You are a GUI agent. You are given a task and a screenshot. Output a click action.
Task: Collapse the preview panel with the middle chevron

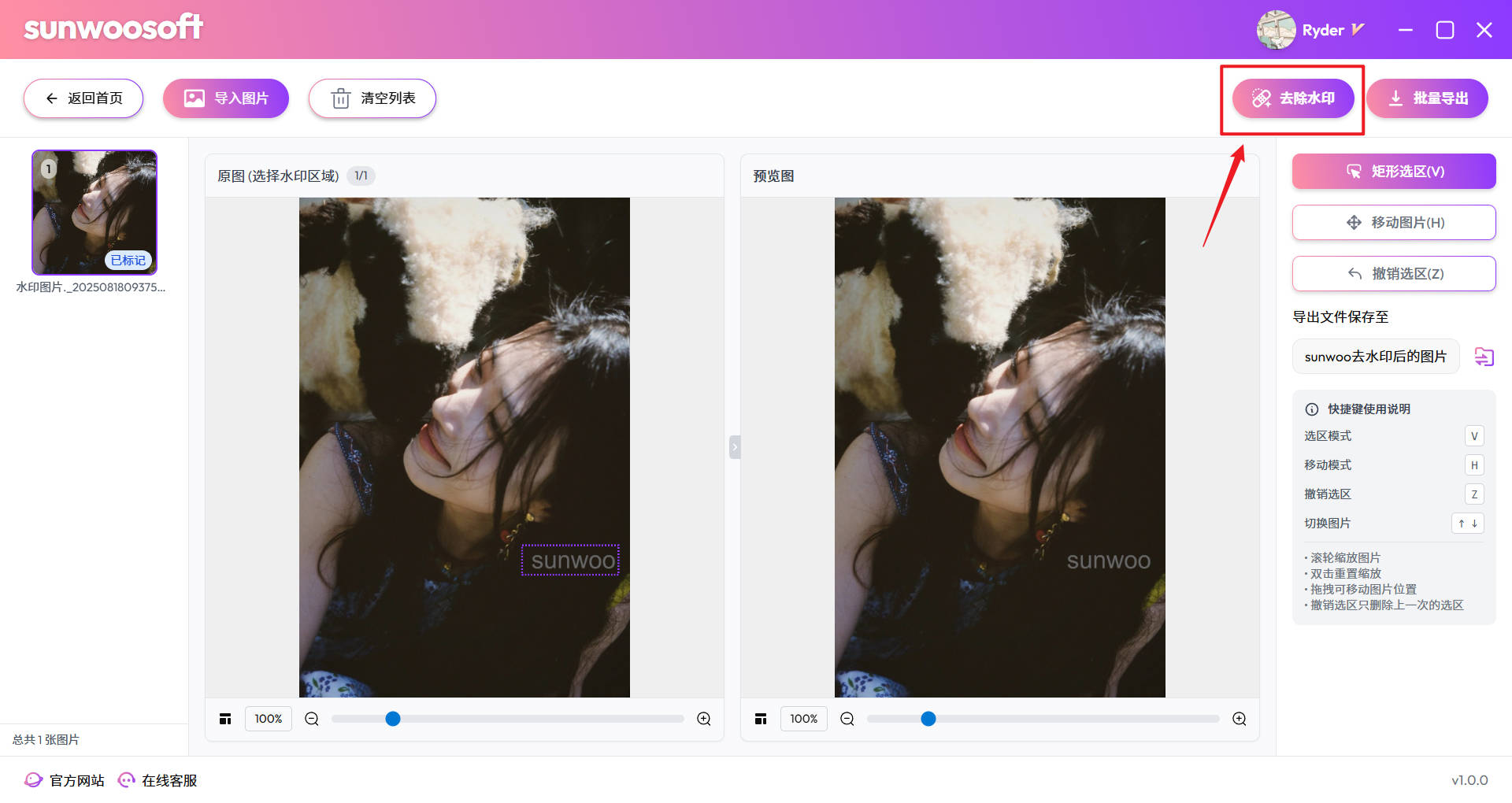tap(735, 447)
